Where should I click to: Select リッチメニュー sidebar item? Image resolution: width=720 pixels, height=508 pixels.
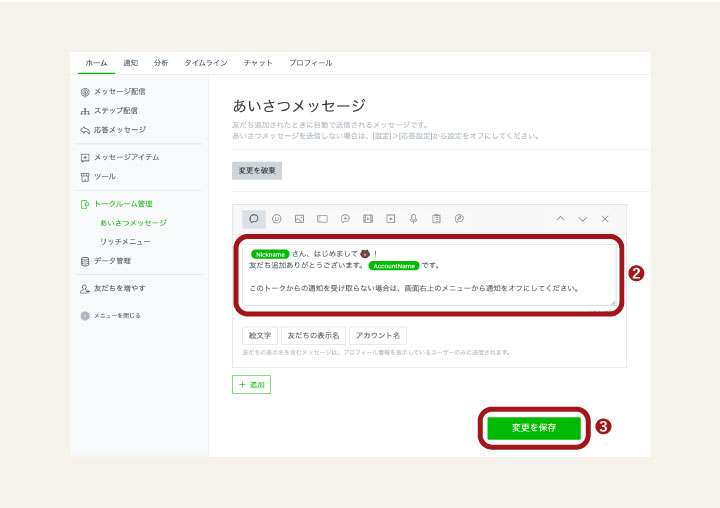tap(125, 242)
